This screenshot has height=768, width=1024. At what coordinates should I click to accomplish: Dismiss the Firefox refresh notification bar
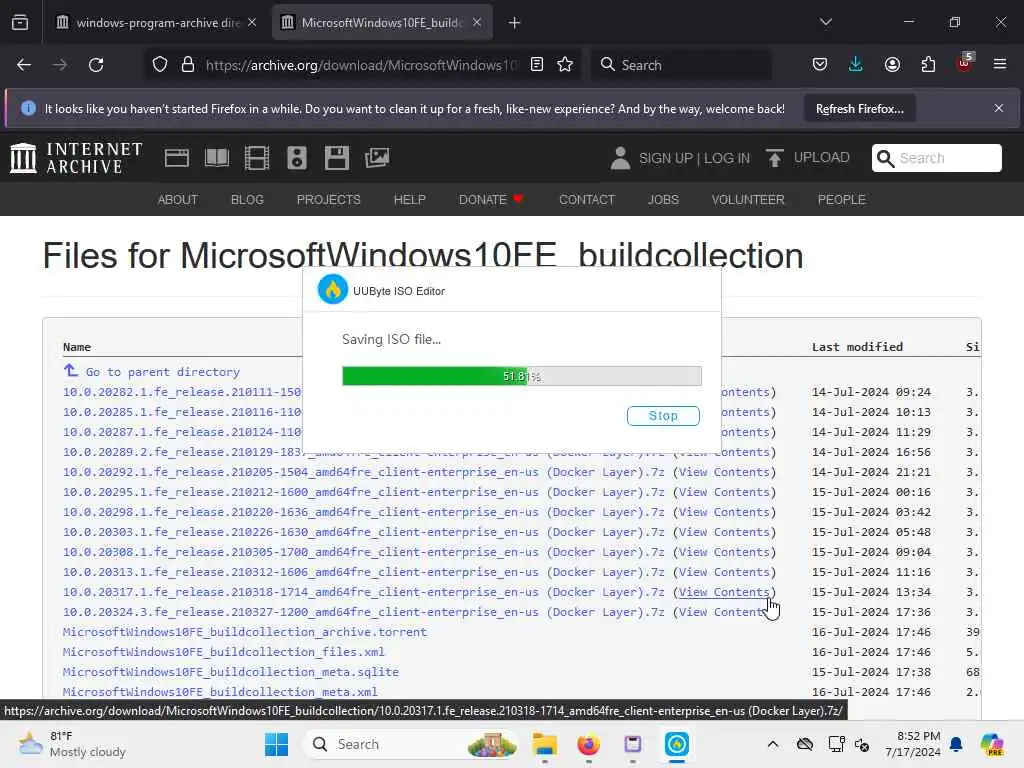coord(999,108)
